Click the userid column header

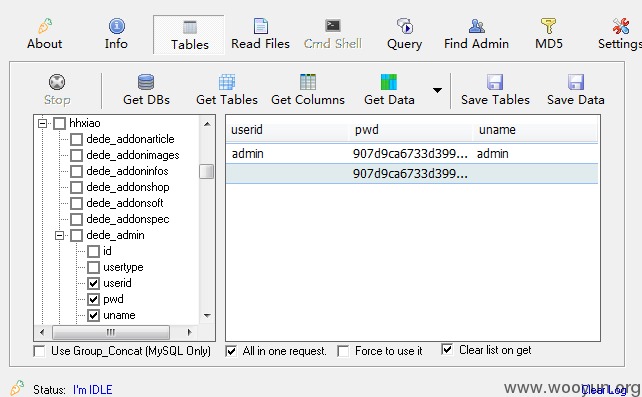(287, 130)
